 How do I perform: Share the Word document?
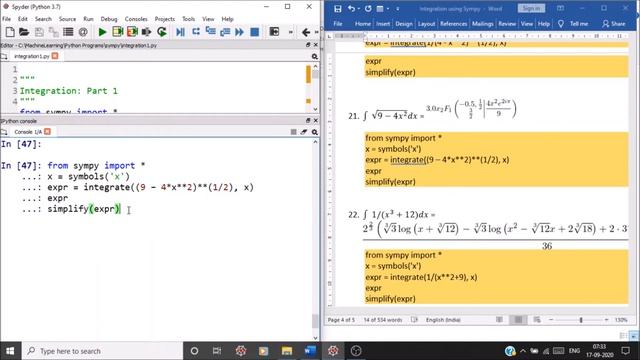(614, 24)
